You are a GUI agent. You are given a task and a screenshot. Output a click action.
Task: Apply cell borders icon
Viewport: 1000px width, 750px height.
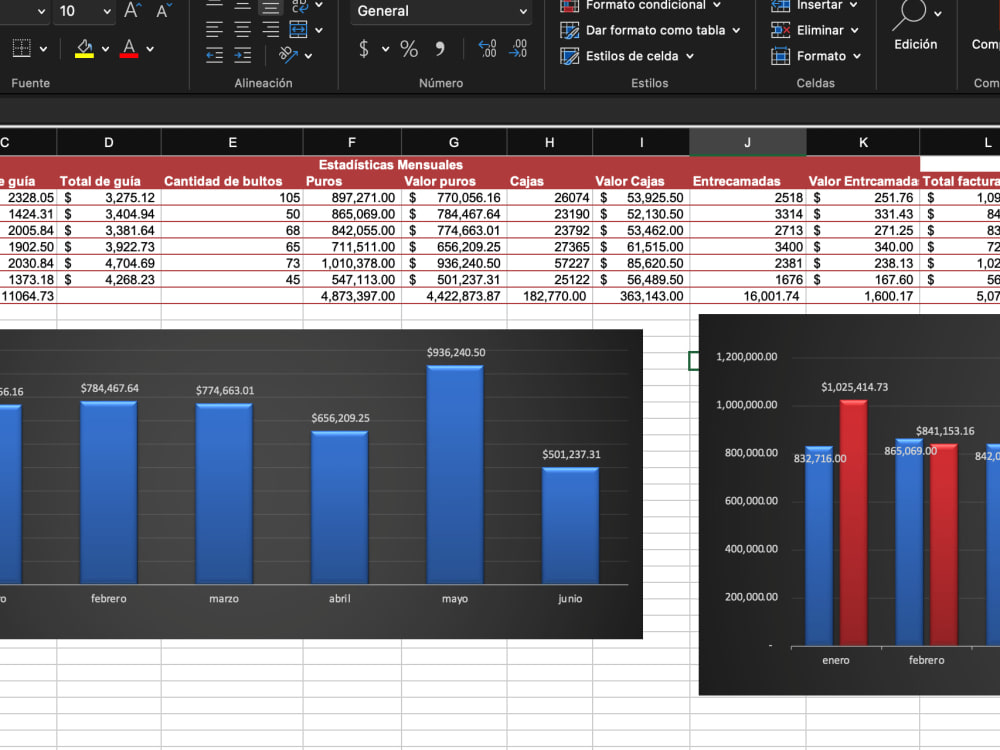(x=22, y=48)
